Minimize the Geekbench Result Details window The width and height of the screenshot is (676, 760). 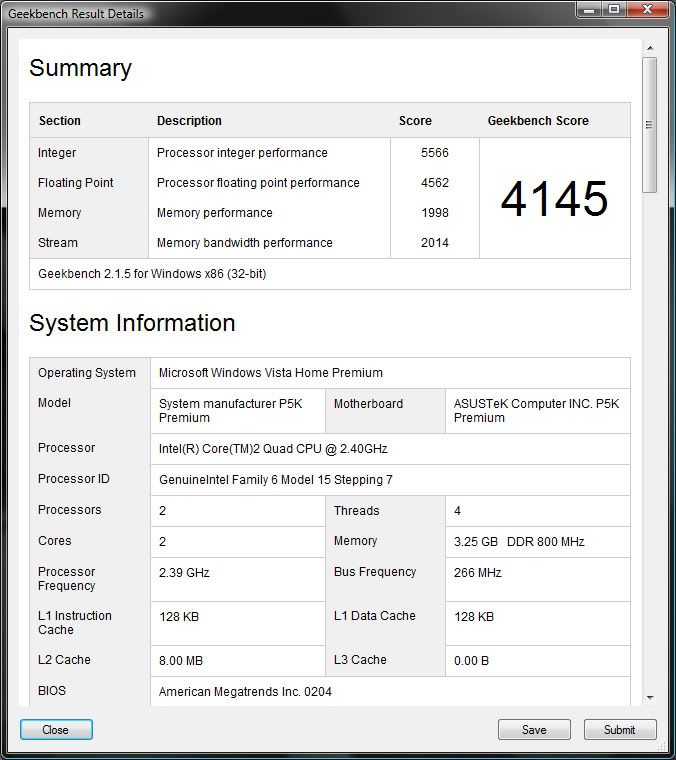pos(589,9)
